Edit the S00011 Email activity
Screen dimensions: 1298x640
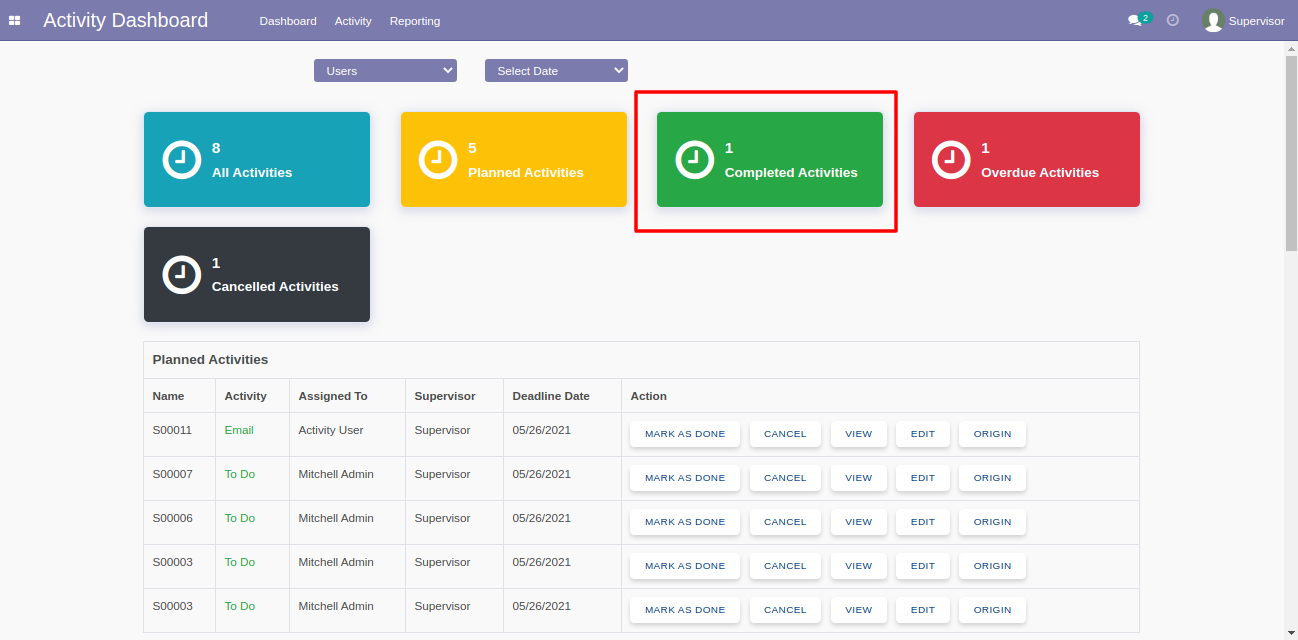pyautogui.click(x=923, y=434)
